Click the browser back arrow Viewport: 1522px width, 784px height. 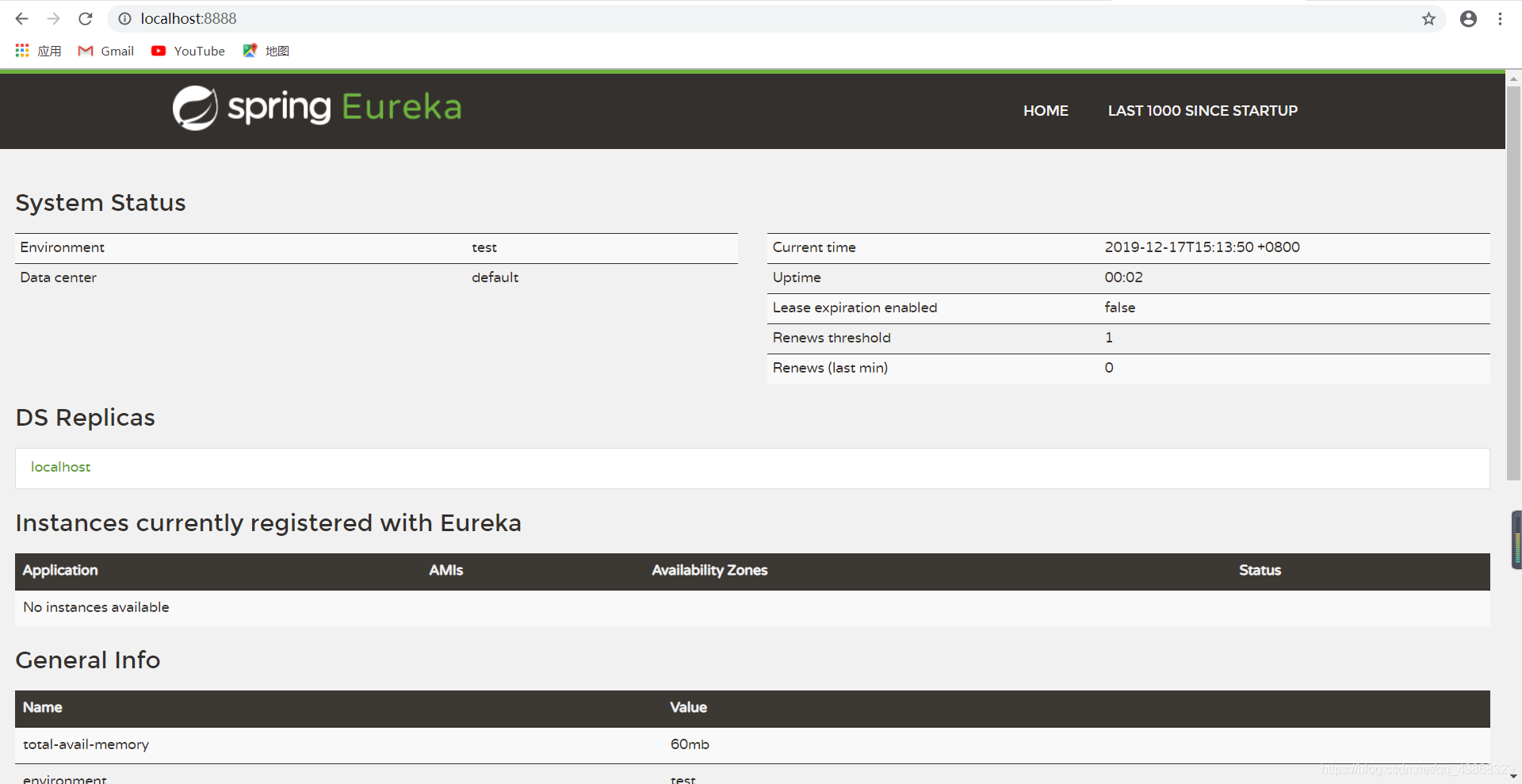pos(21,18)
